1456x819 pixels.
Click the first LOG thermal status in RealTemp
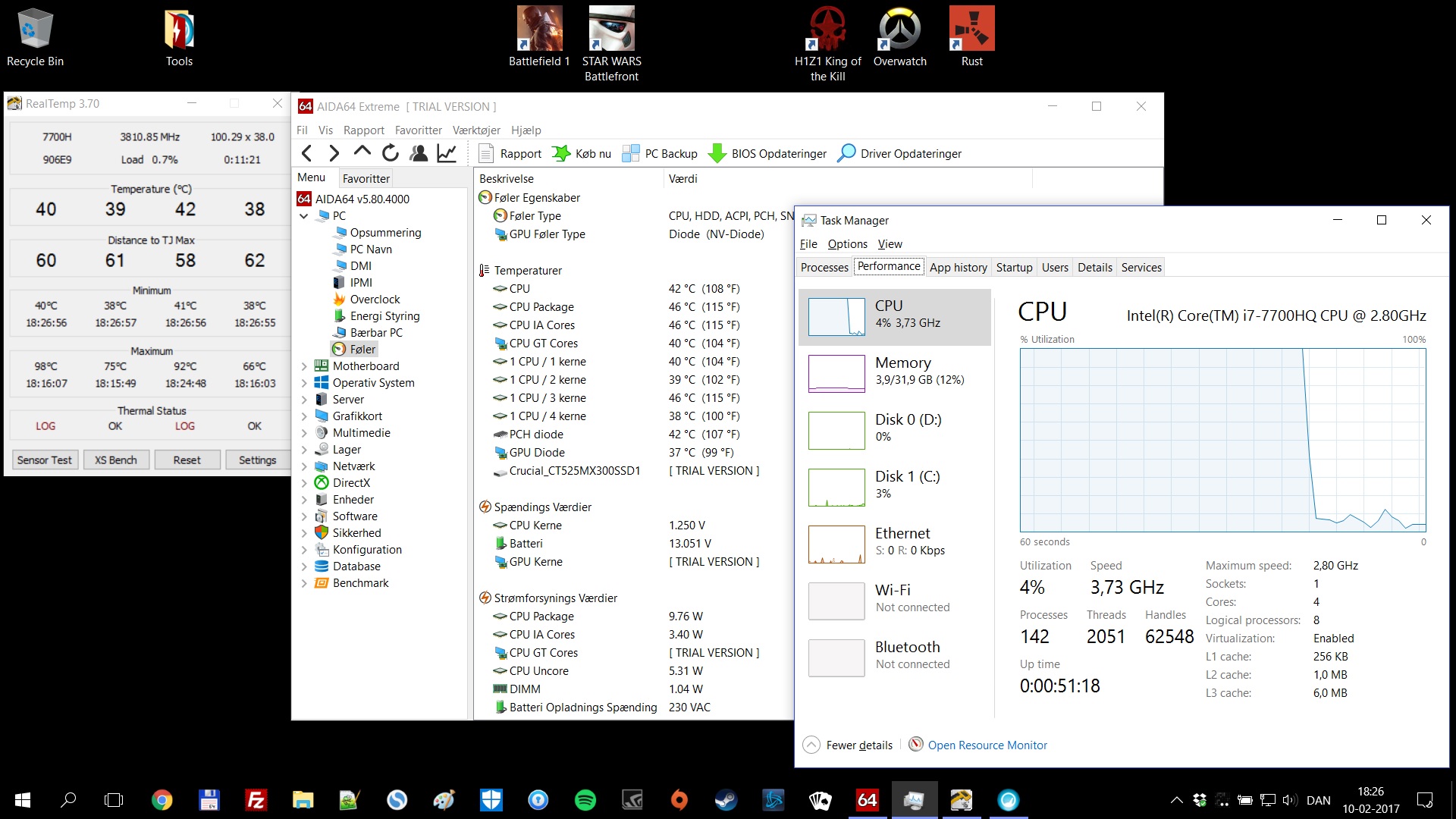(45, 426)
